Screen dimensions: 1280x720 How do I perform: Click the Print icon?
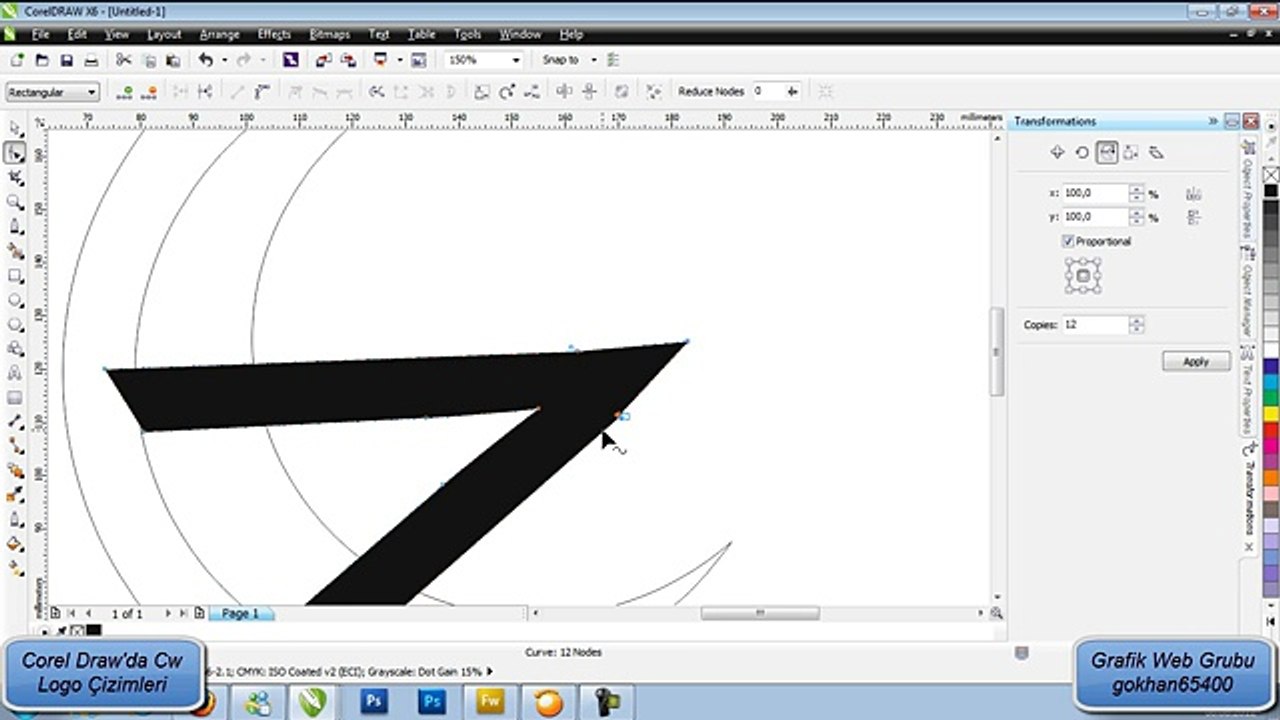(91, 60)
